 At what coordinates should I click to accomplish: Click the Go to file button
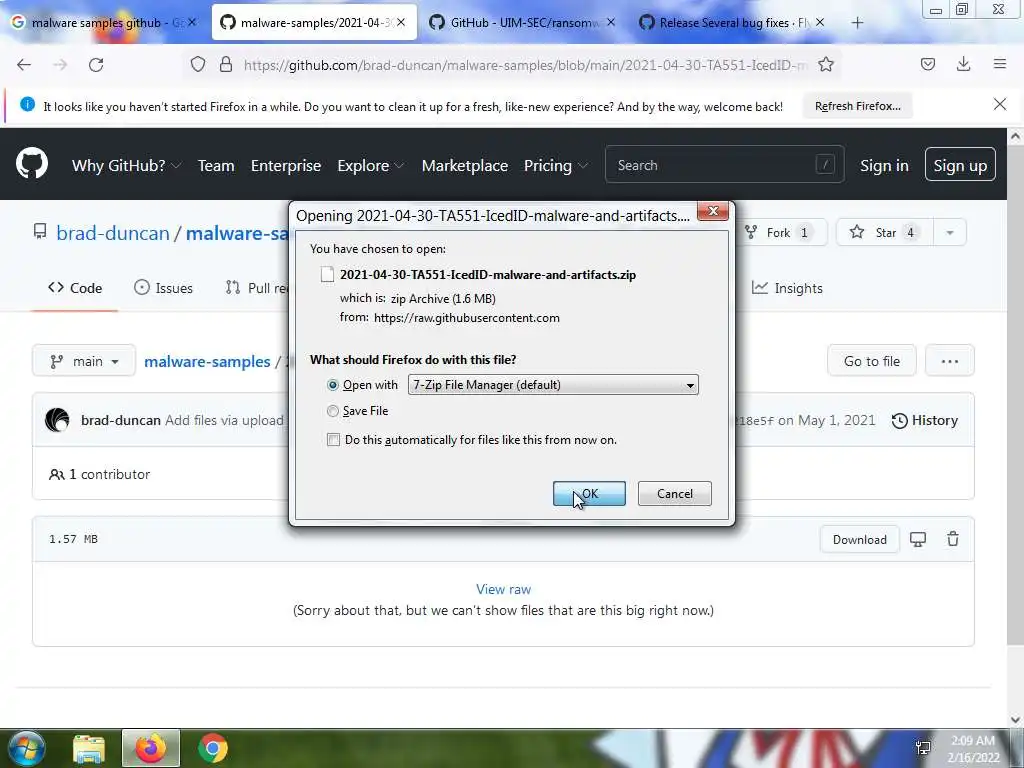click(872, 361)
